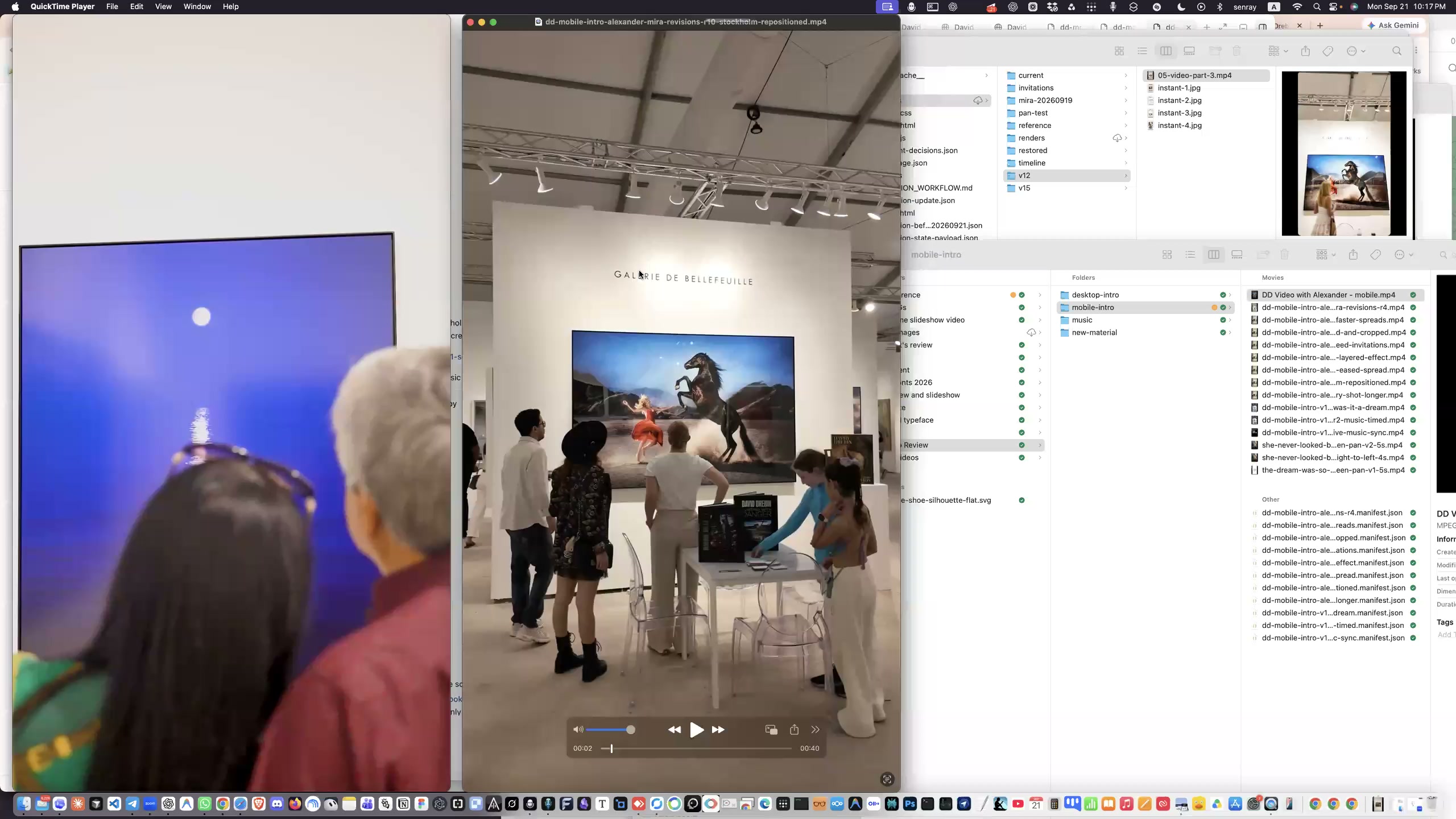Click the fast-forward button in QuickTime controls
The image size is (1456, 819).
pos(718,730)
